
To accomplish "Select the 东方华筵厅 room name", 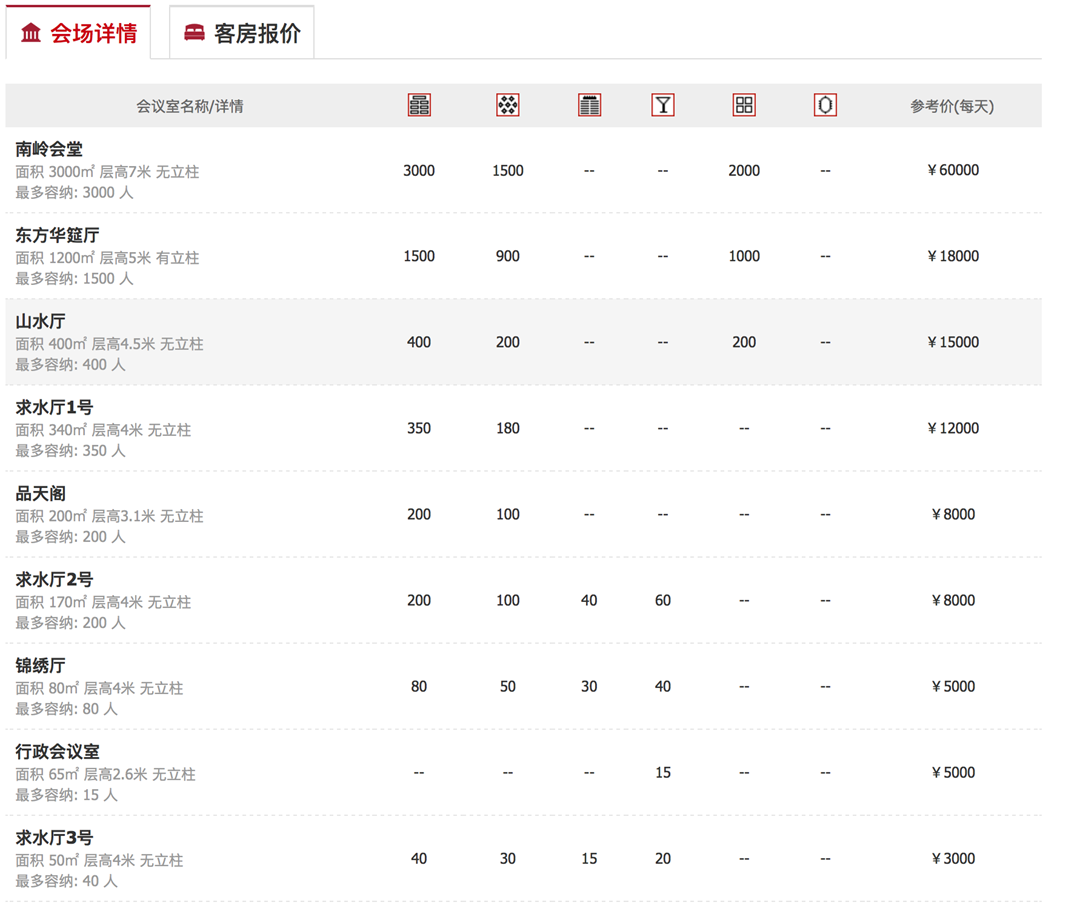I will [57, 235].
